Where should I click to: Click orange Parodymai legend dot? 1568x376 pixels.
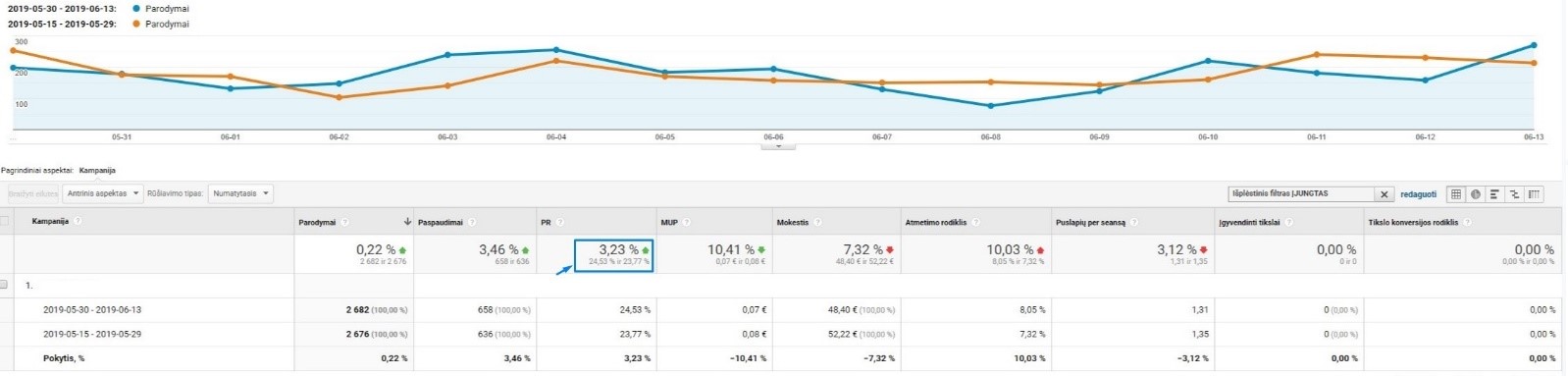(x=135, y=24)
